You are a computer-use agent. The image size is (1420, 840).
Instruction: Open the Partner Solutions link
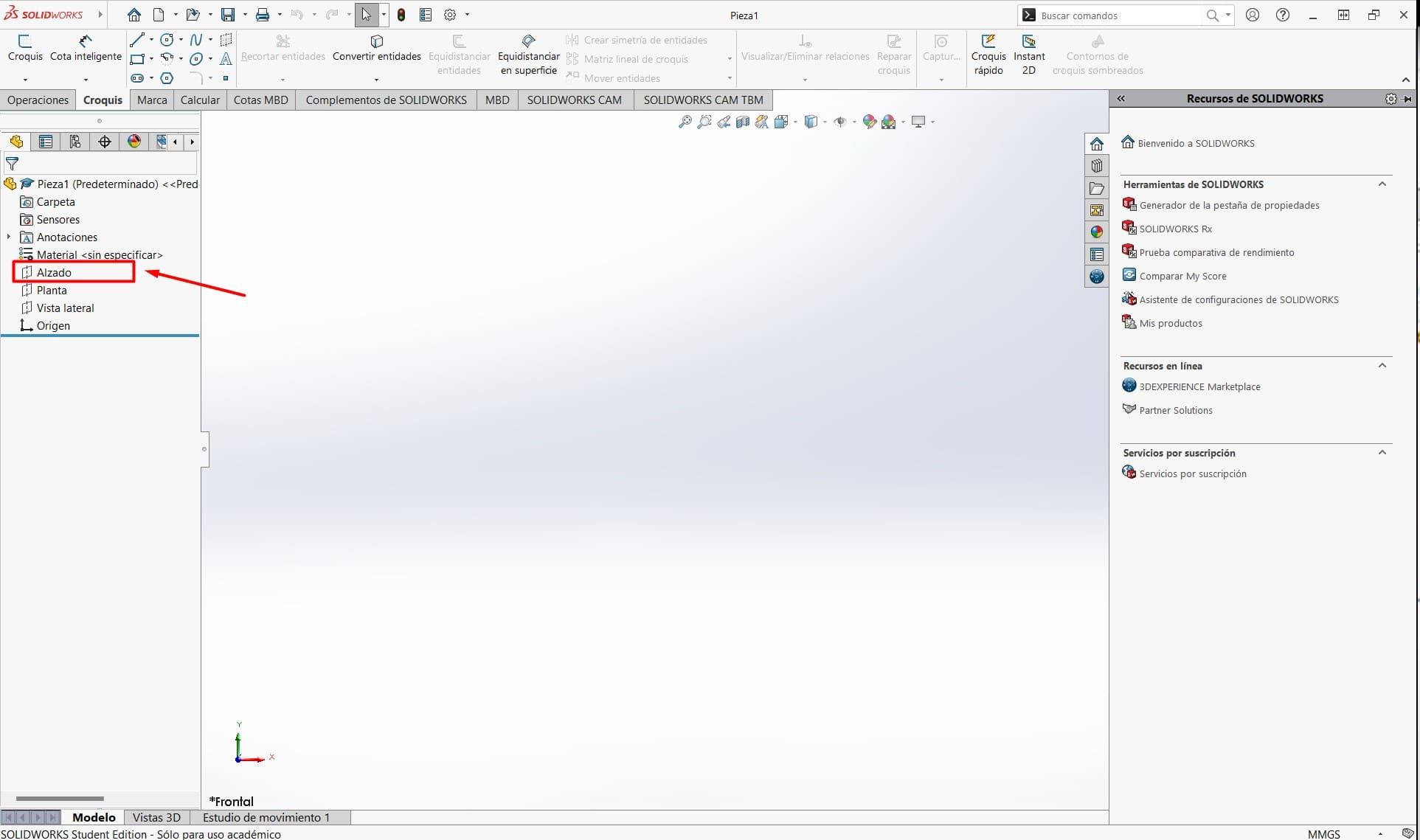pos(1176,410)
